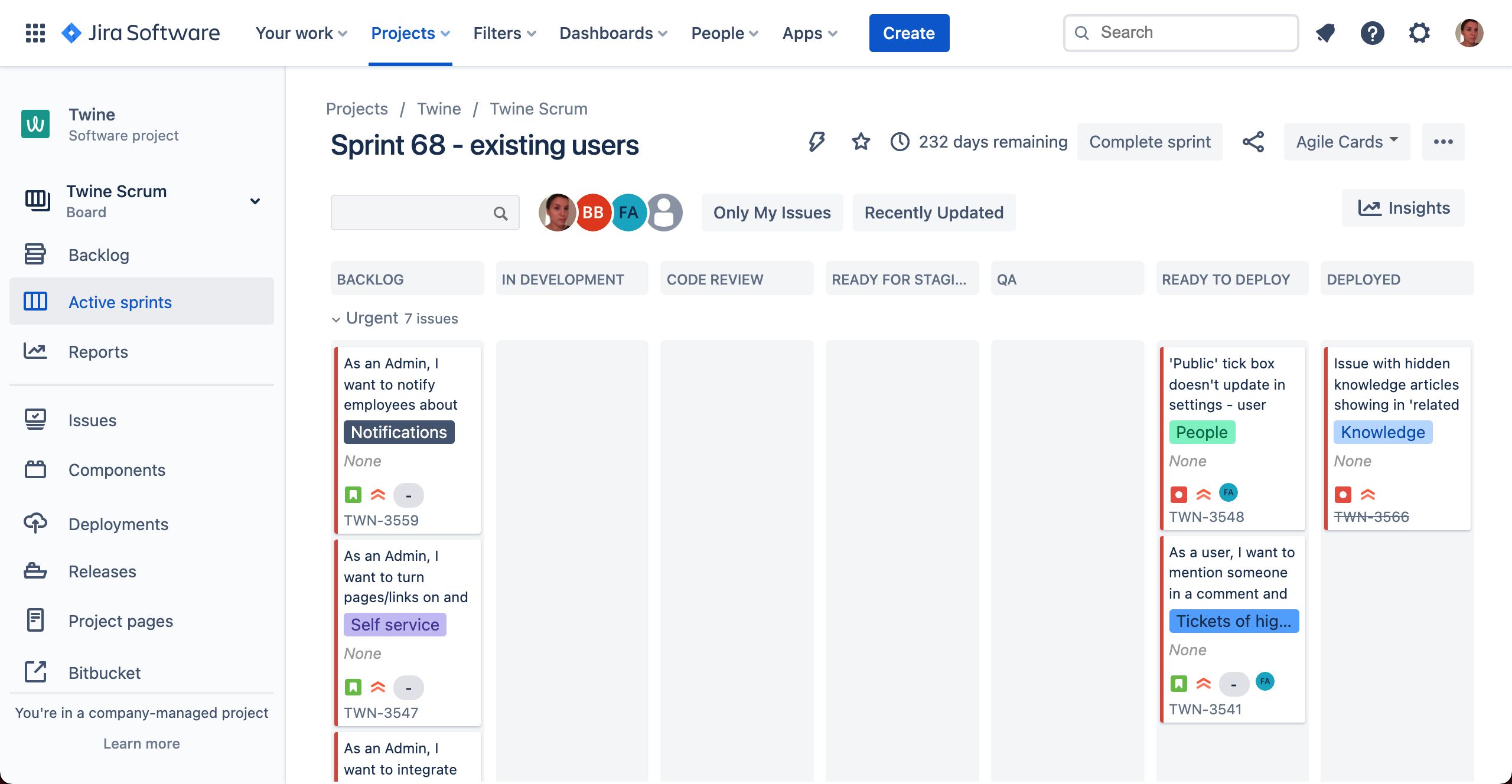Click Only My Issues toggle button
Image resolution: width=1512 pixels, height=784 pixels.
point(771,212)
